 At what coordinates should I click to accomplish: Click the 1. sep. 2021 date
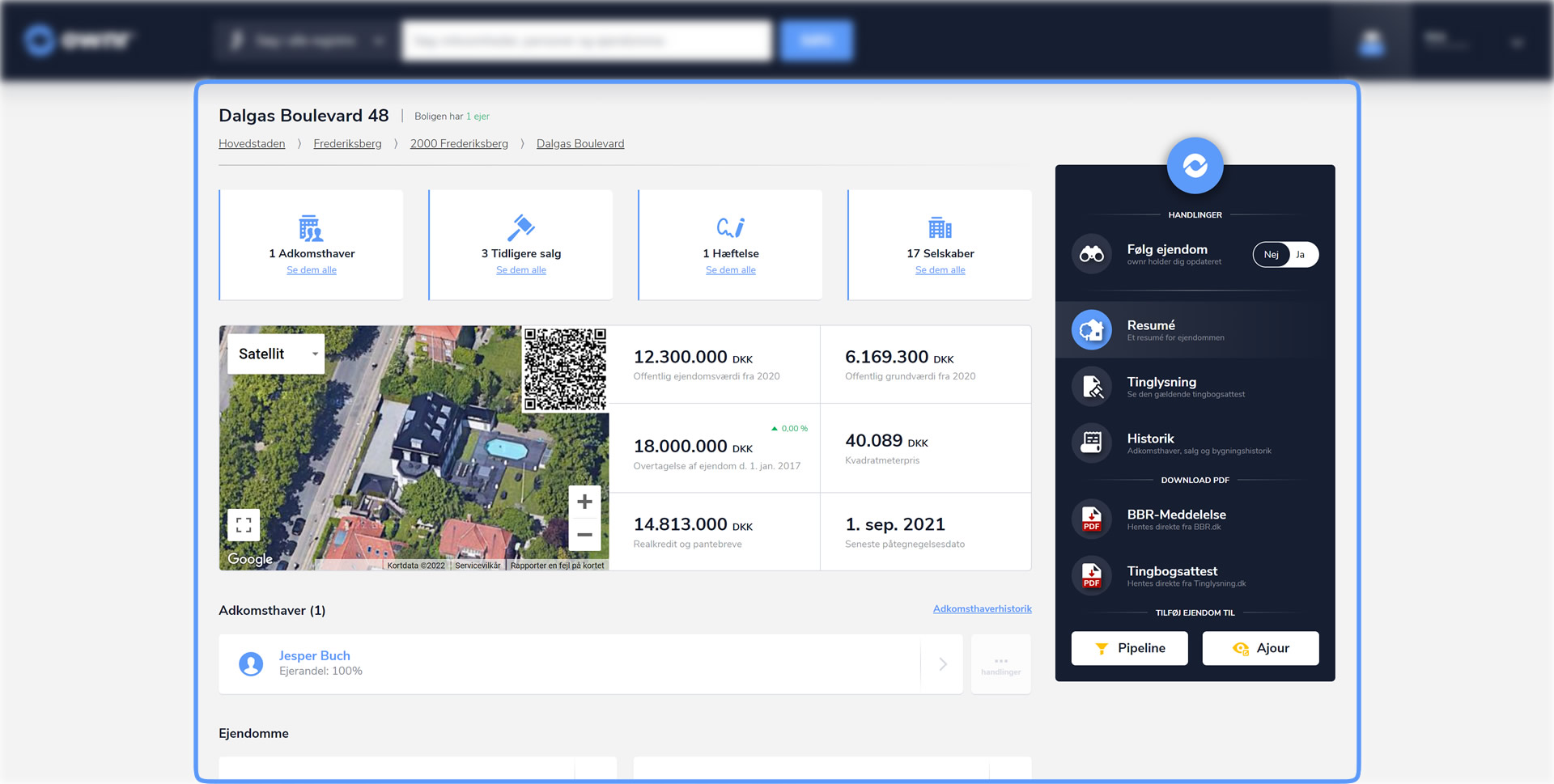coord(895,524)
